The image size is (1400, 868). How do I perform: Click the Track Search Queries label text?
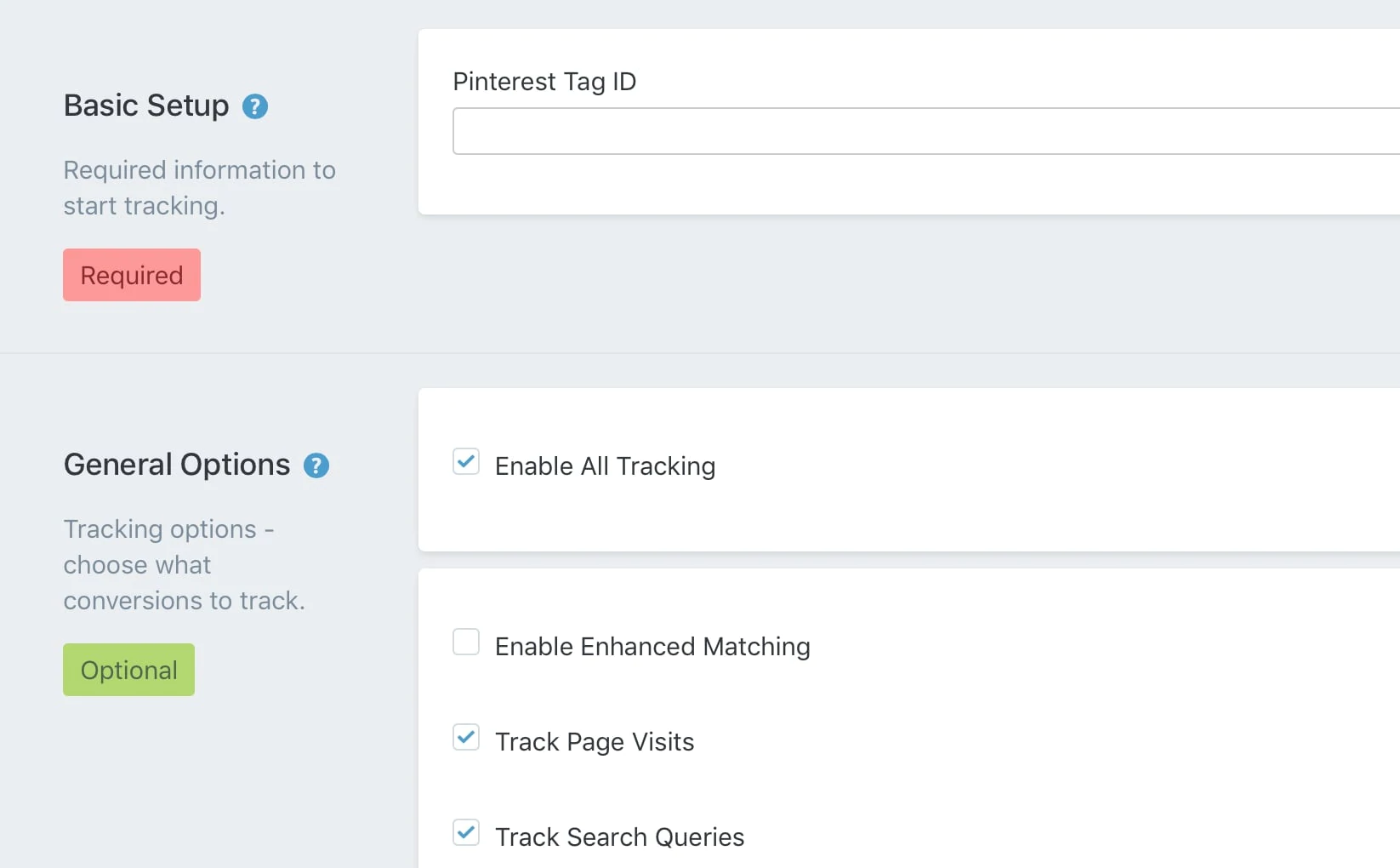619,837
